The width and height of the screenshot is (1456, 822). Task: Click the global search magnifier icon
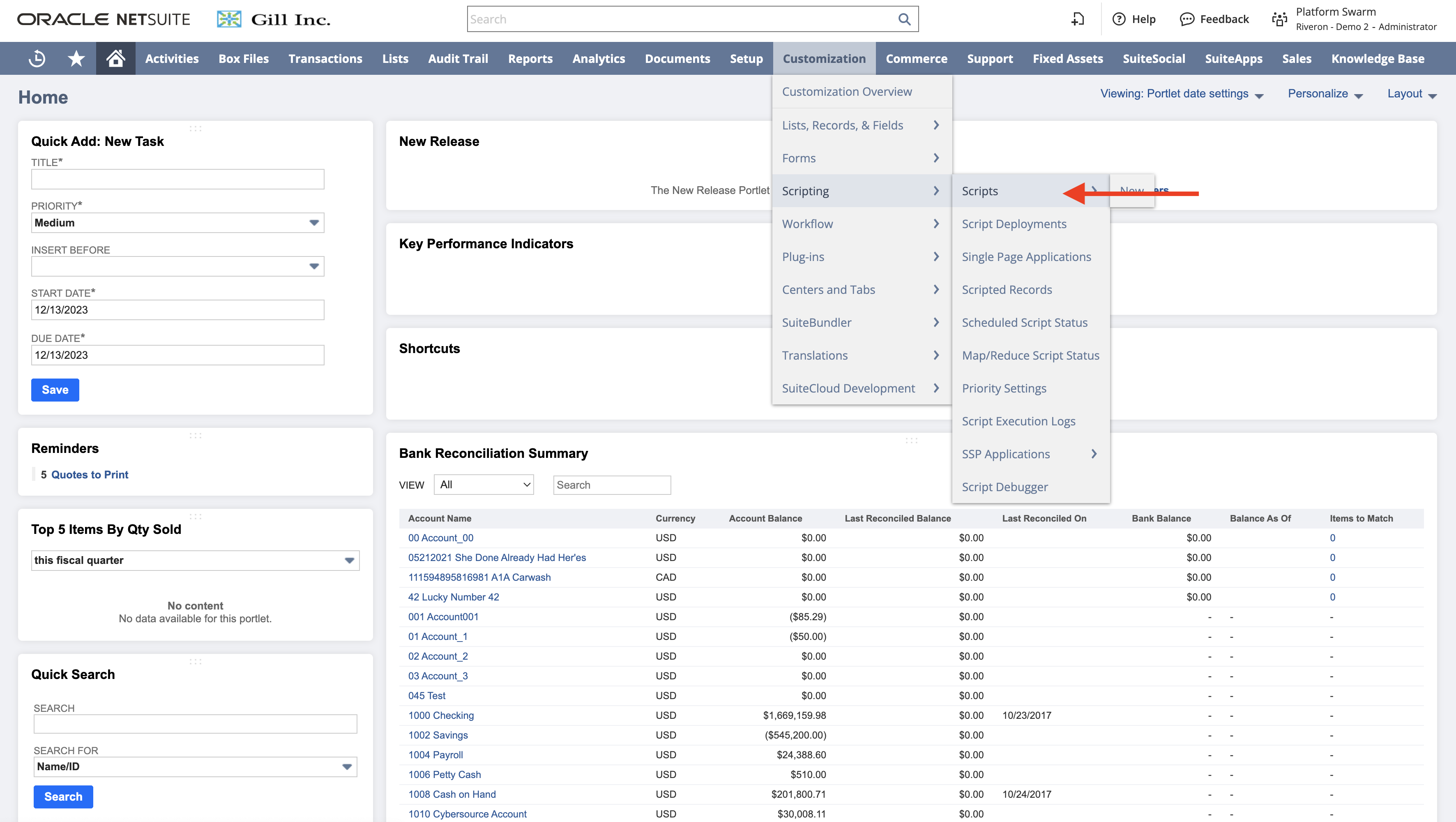tap(904, 19)
